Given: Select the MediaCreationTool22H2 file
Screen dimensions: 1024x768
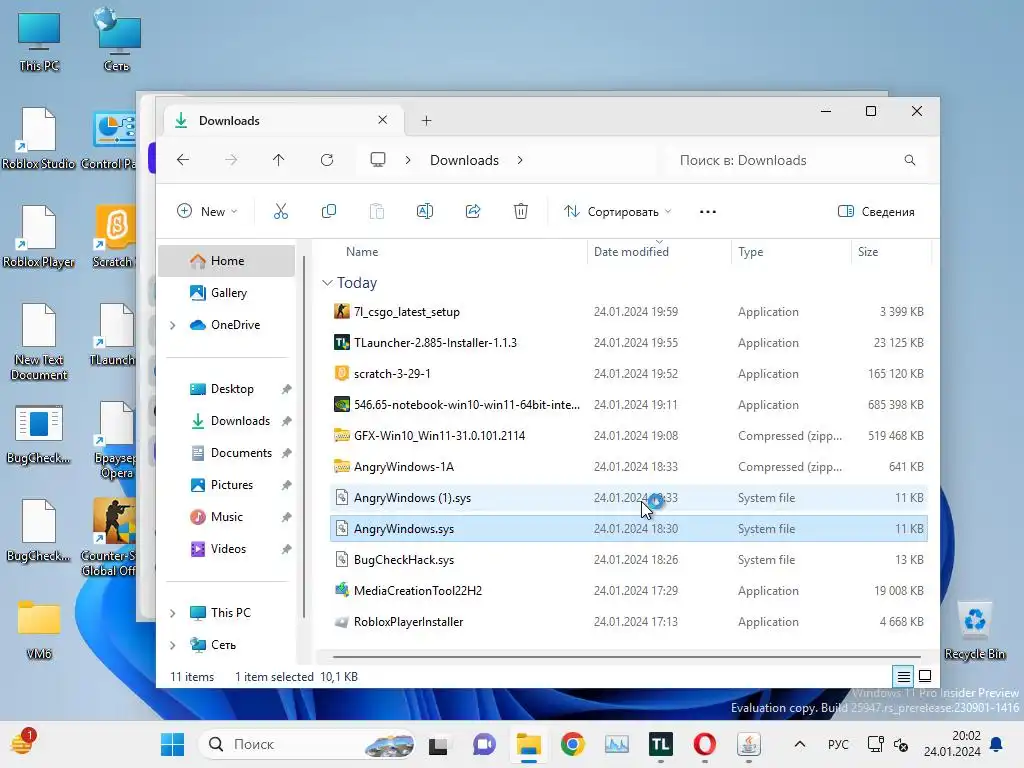Looking at the screenshot, I should coord(628,591).
